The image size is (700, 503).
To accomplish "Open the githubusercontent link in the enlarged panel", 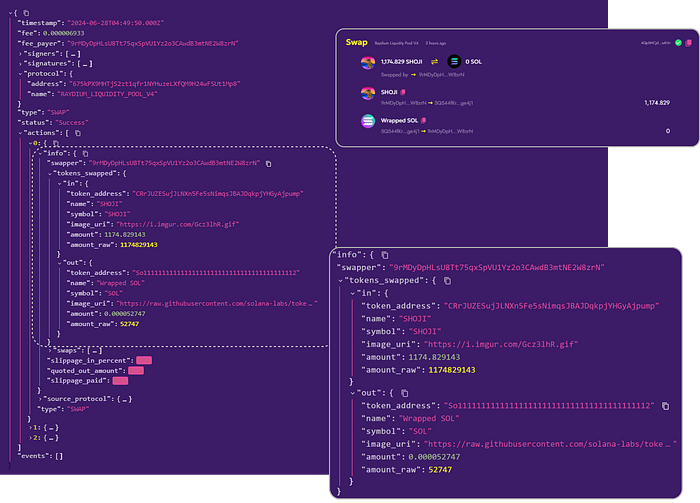I will [x=550, y=445].
